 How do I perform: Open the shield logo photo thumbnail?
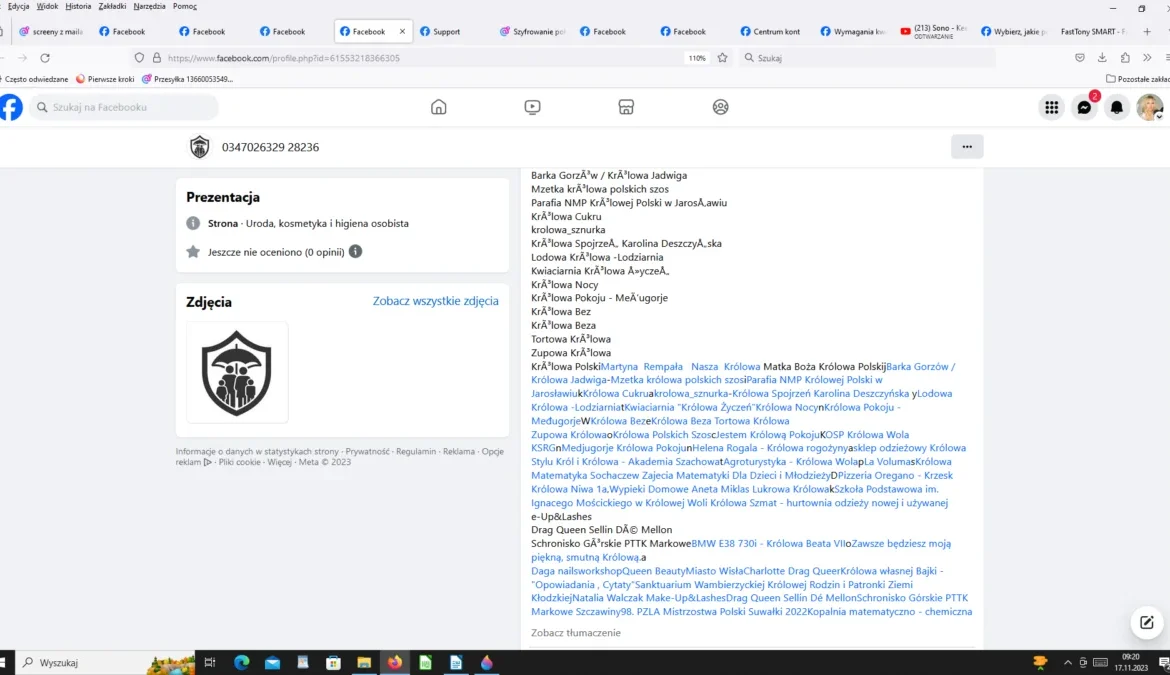237,372
